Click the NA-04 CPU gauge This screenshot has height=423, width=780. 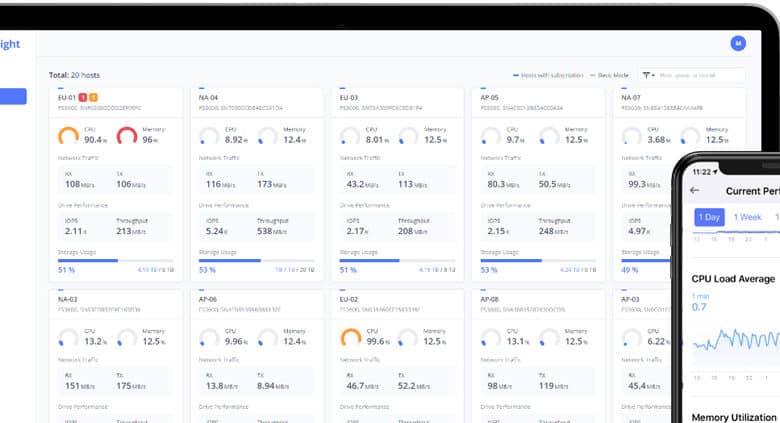point(209,136)
